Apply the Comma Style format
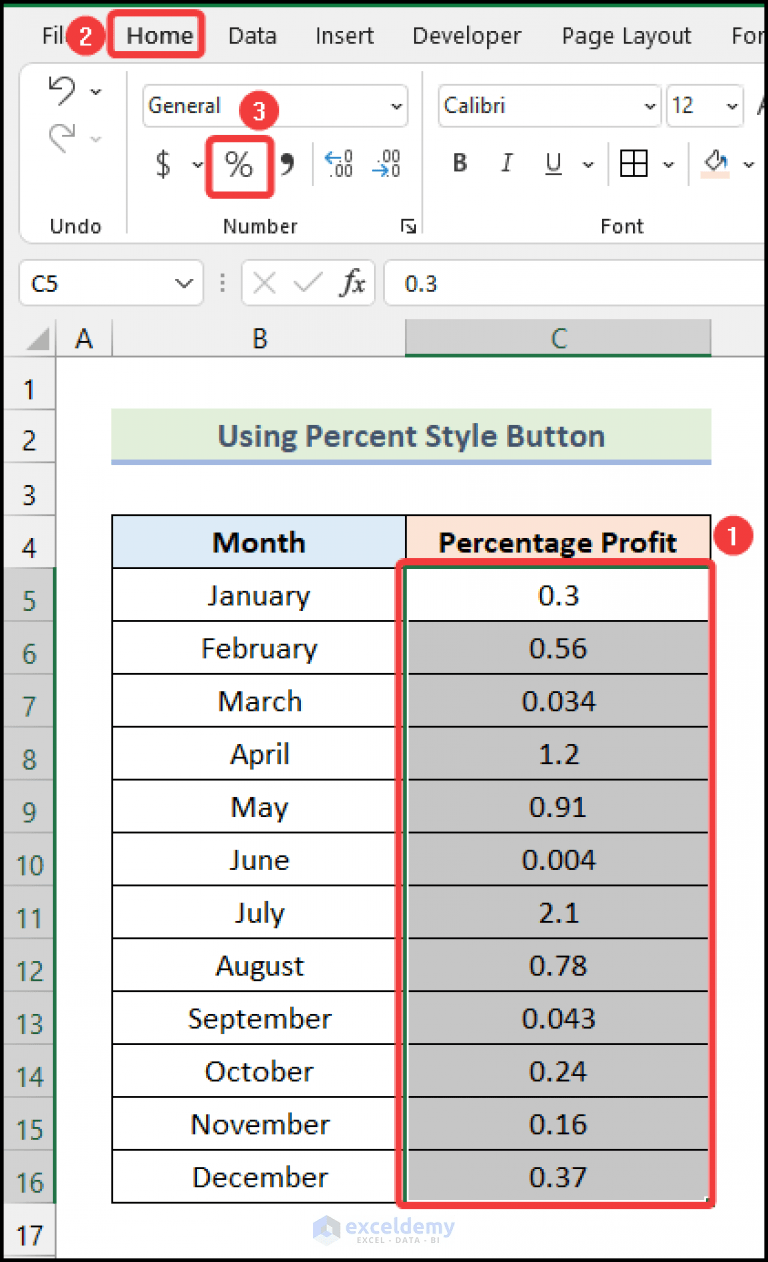 coord(287,165)
